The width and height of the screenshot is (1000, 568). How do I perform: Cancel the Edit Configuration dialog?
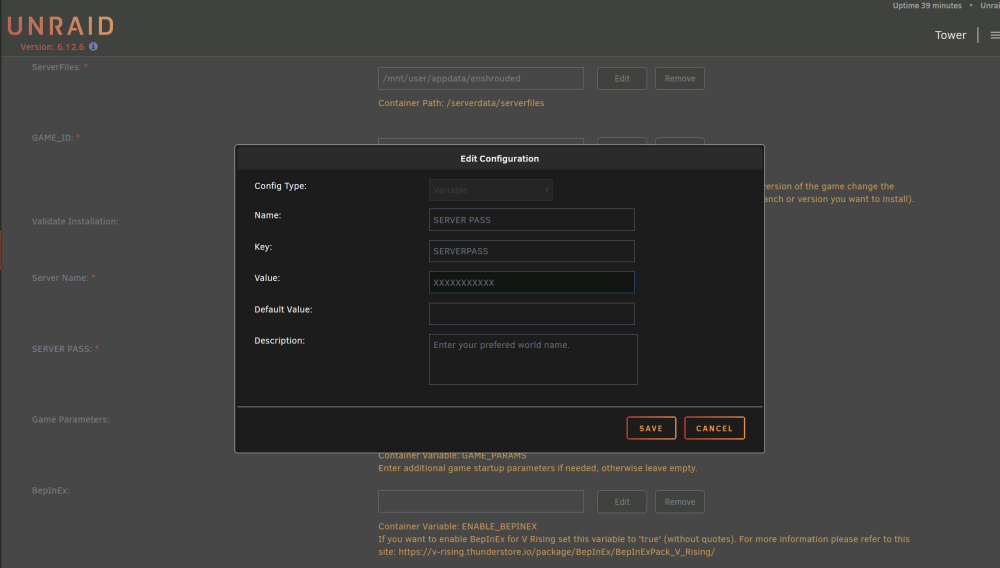714,428
